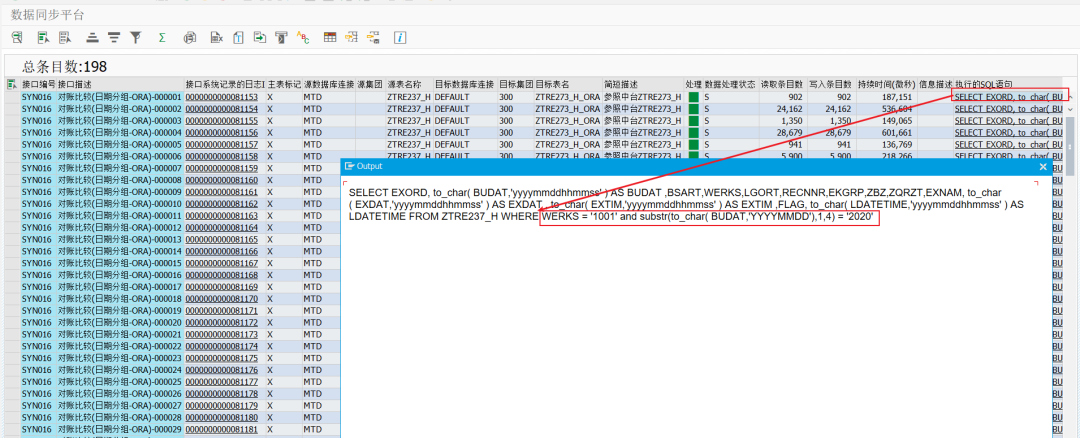This screenshot has height=438, width=1080.
Task: Click the Deselect All toolbar icon
Action: click(65, 37)
